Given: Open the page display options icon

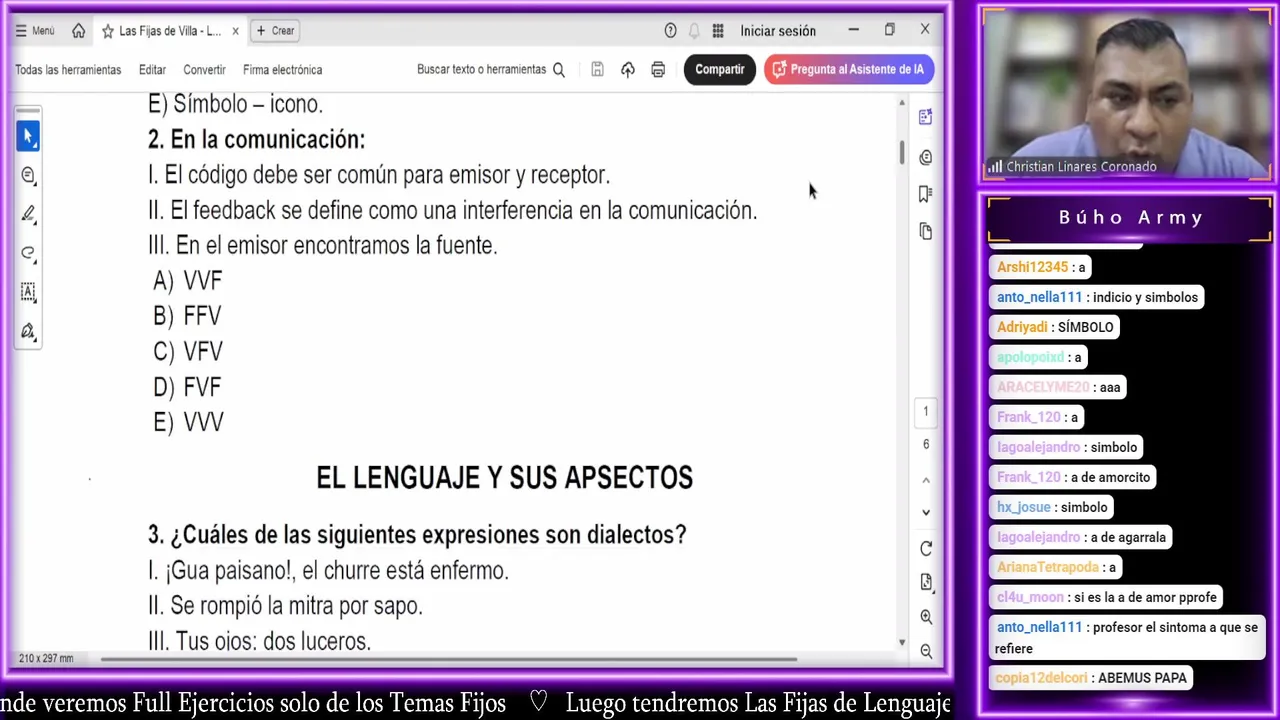Looking at the screenshot, I should (x=925, y=582).
